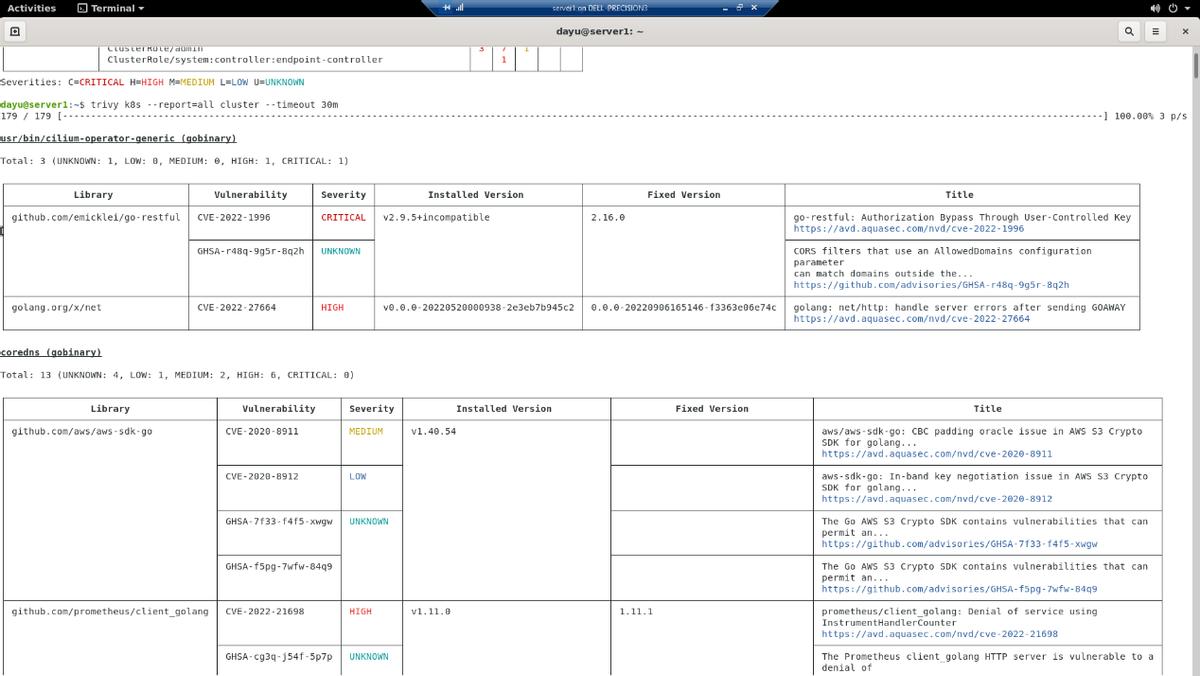
Task: Select the 'golang.org/x/net' library cell
Action: 56,307
